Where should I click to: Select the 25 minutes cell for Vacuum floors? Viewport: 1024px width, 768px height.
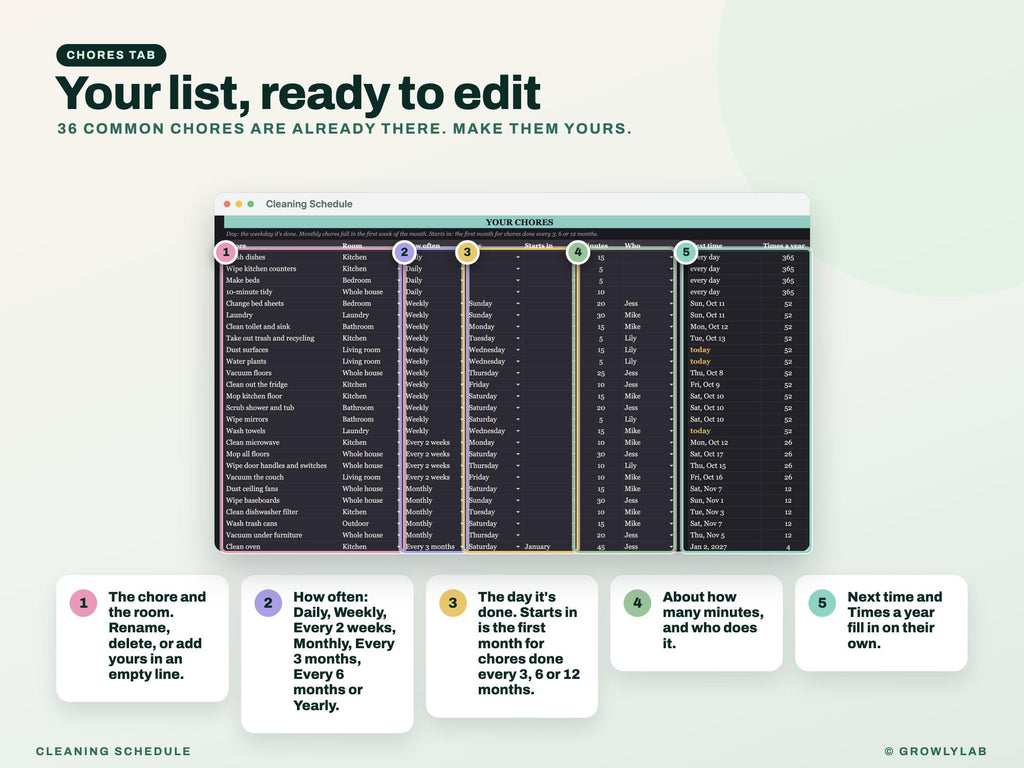600,373
